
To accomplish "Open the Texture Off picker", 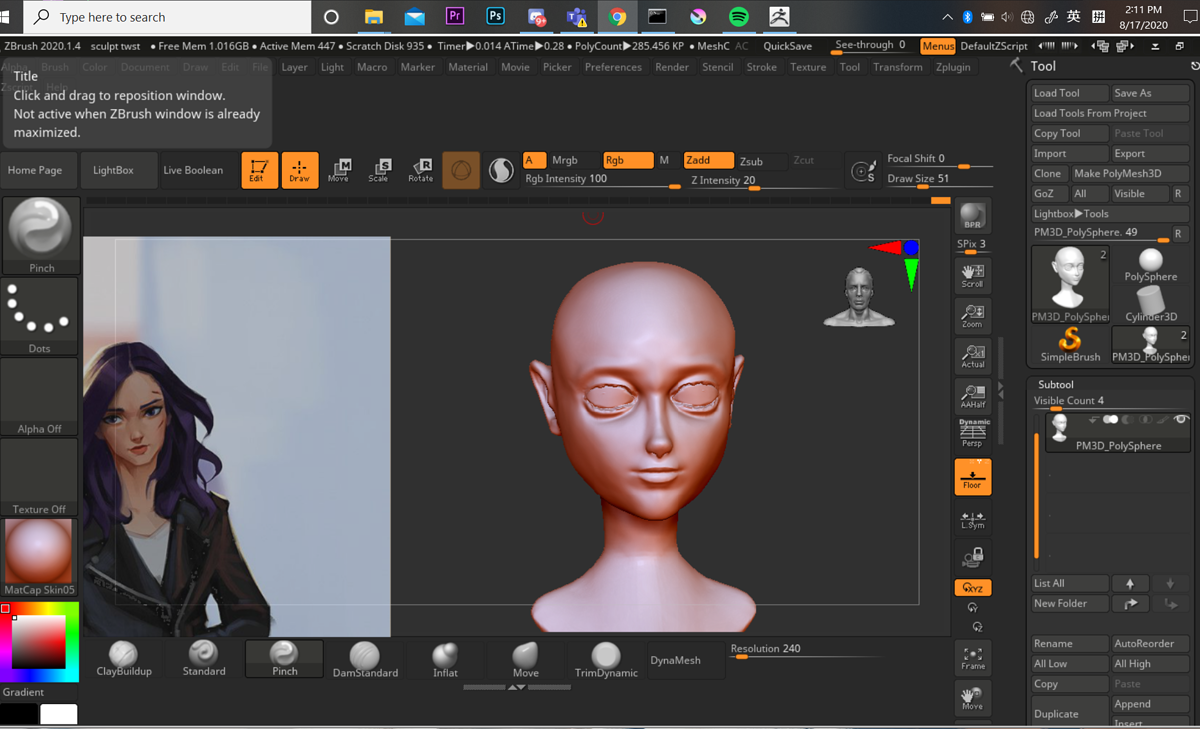I will point(41,477).
